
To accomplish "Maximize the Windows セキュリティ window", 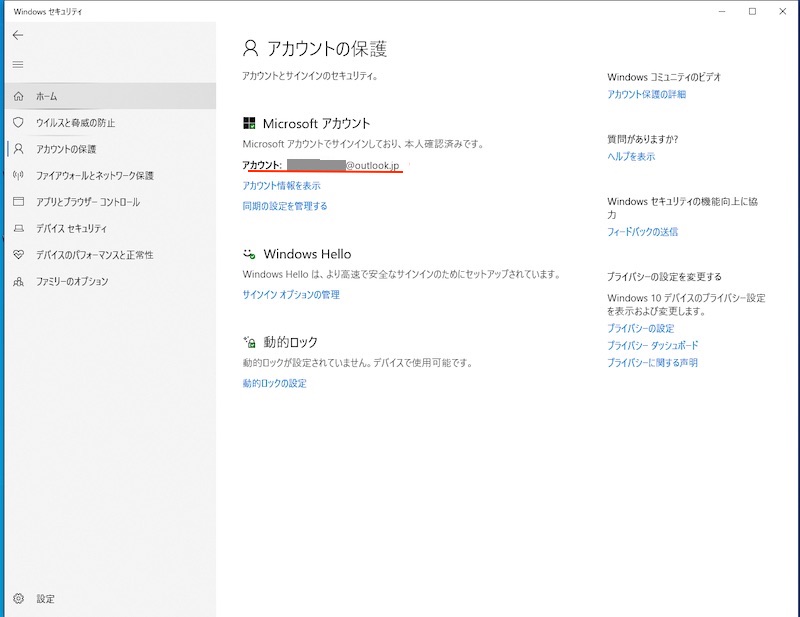I will (752, 11).
